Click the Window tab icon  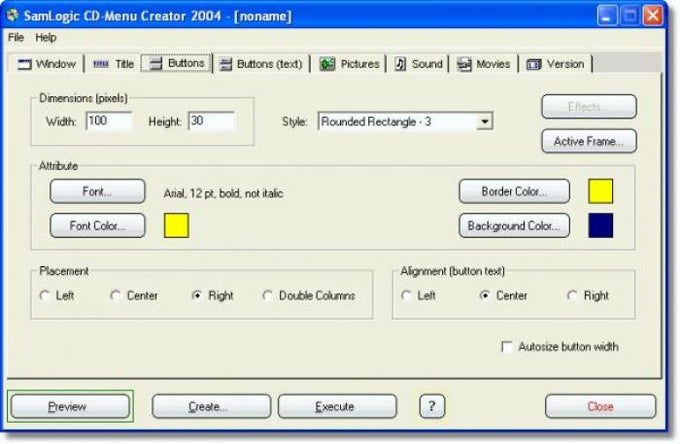coord(24,65)
